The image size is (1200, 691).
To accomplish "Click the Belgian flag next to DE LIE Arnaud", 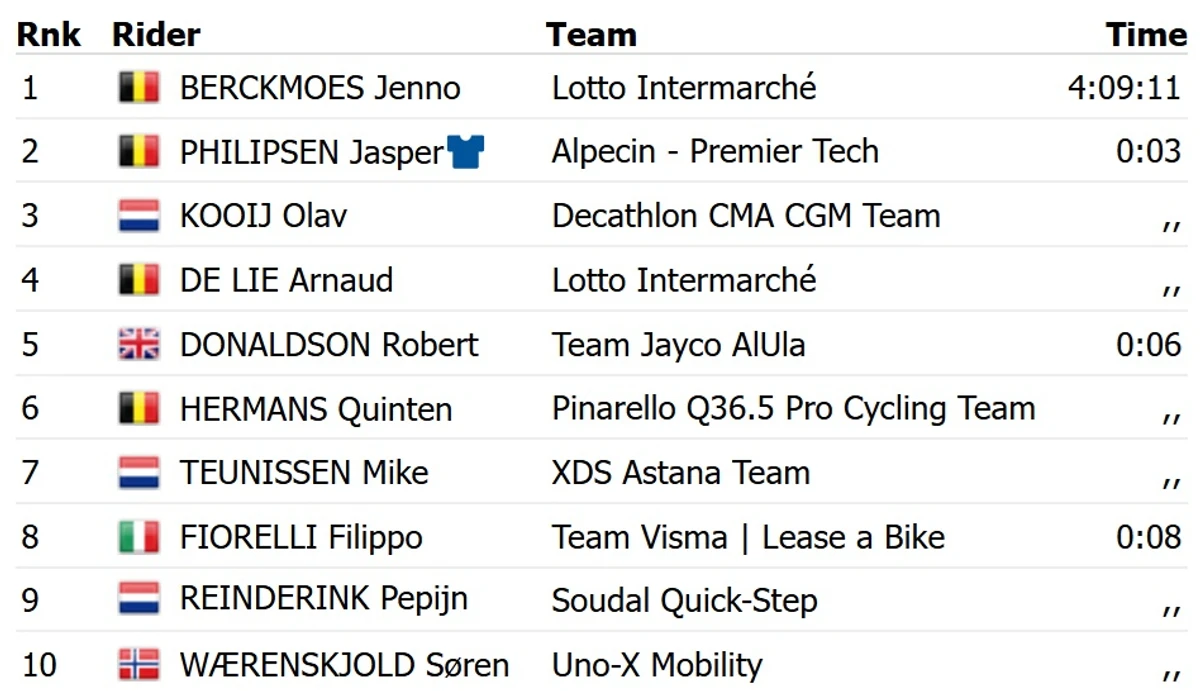I will coord(138,280).
